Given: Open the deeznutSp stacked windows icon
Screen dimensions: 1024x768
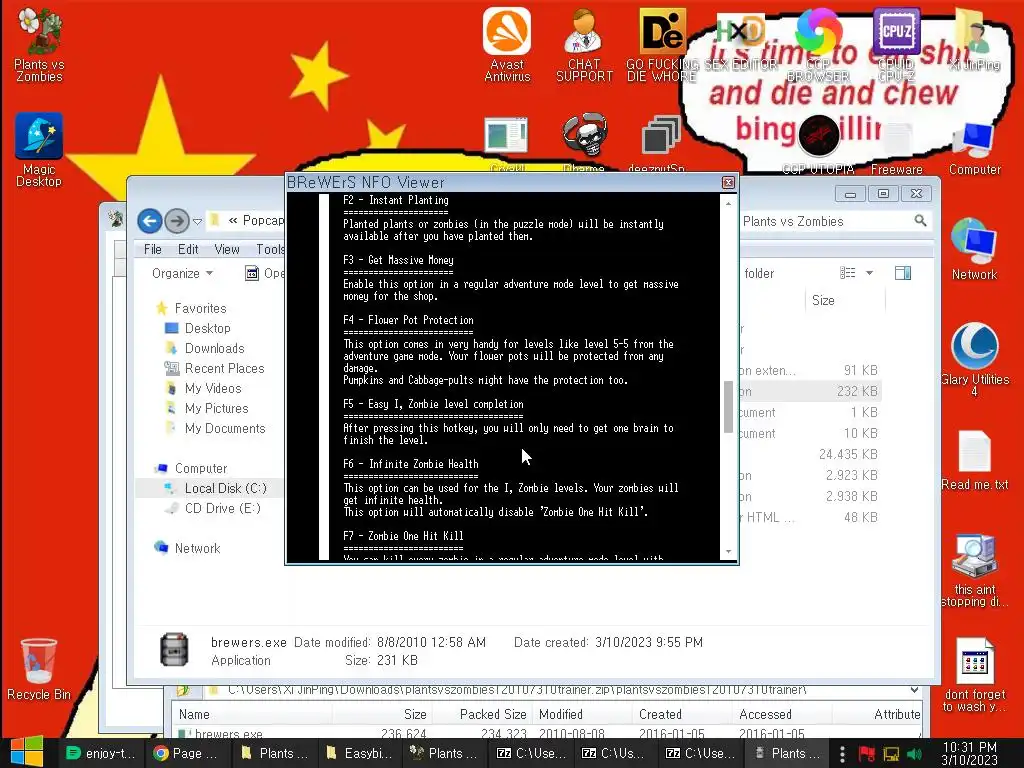Looking at the screenshot, I should click(661, 136).
